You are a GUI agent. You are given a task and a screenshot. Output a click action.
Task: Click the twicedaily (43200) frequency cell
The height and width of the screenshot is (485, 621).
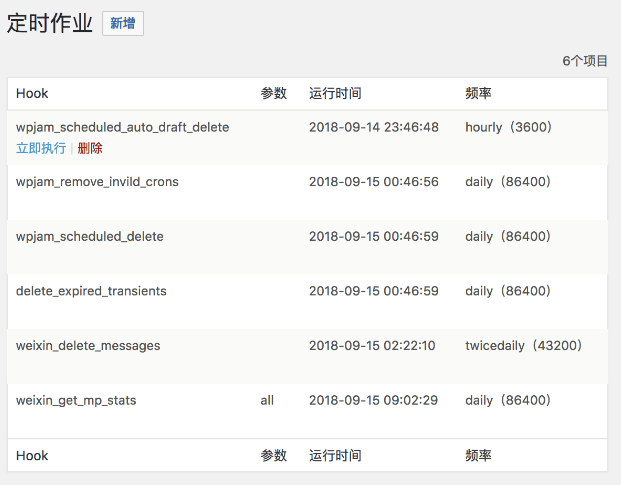click(x=523, y=346)
